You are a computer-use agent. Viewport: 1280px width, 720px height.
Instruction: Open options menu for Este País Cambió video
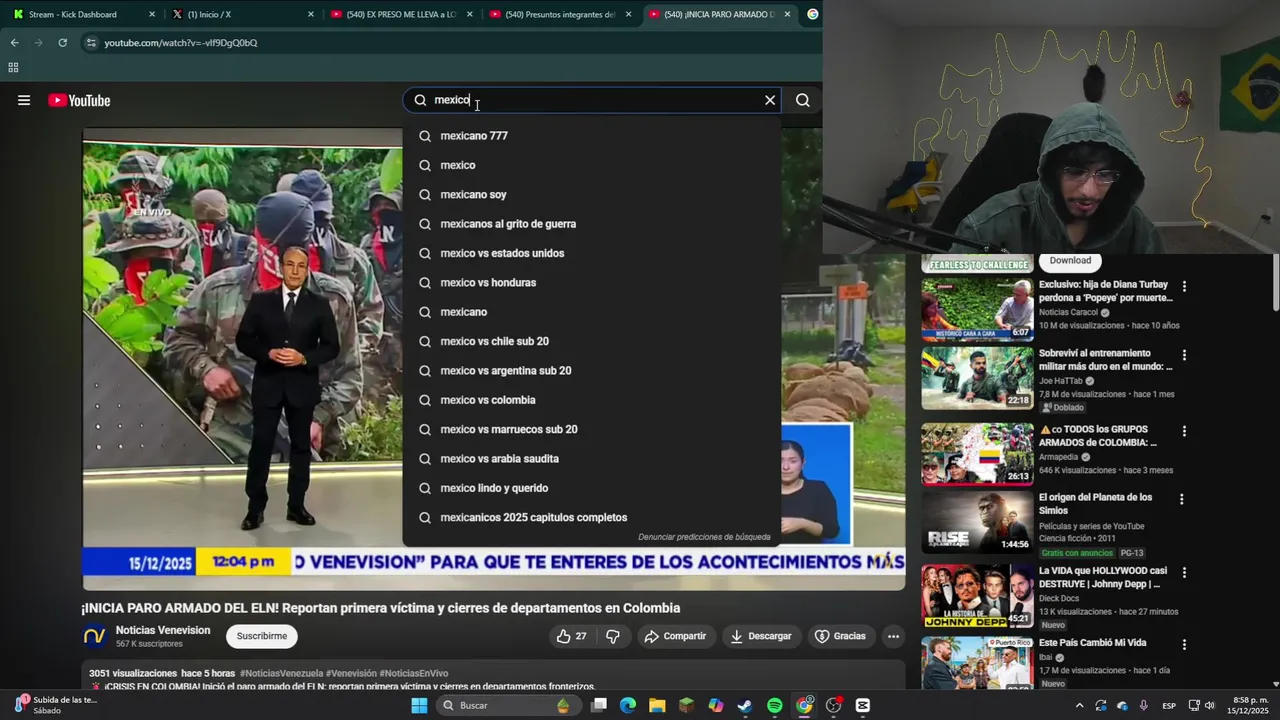[x=1184, y=645]
